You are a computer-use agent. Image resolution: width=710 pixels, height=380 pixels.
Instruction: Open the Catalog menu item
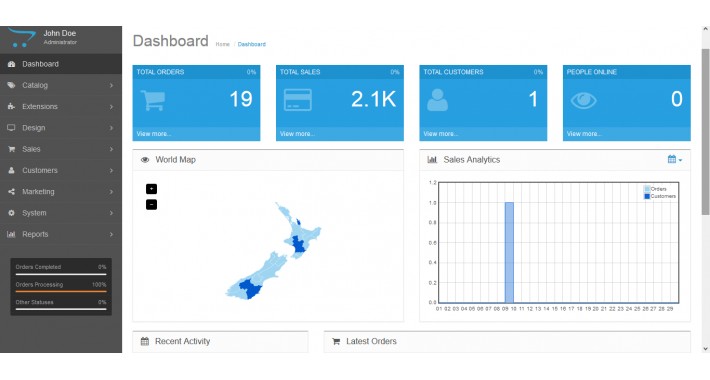tap(61, 85)
